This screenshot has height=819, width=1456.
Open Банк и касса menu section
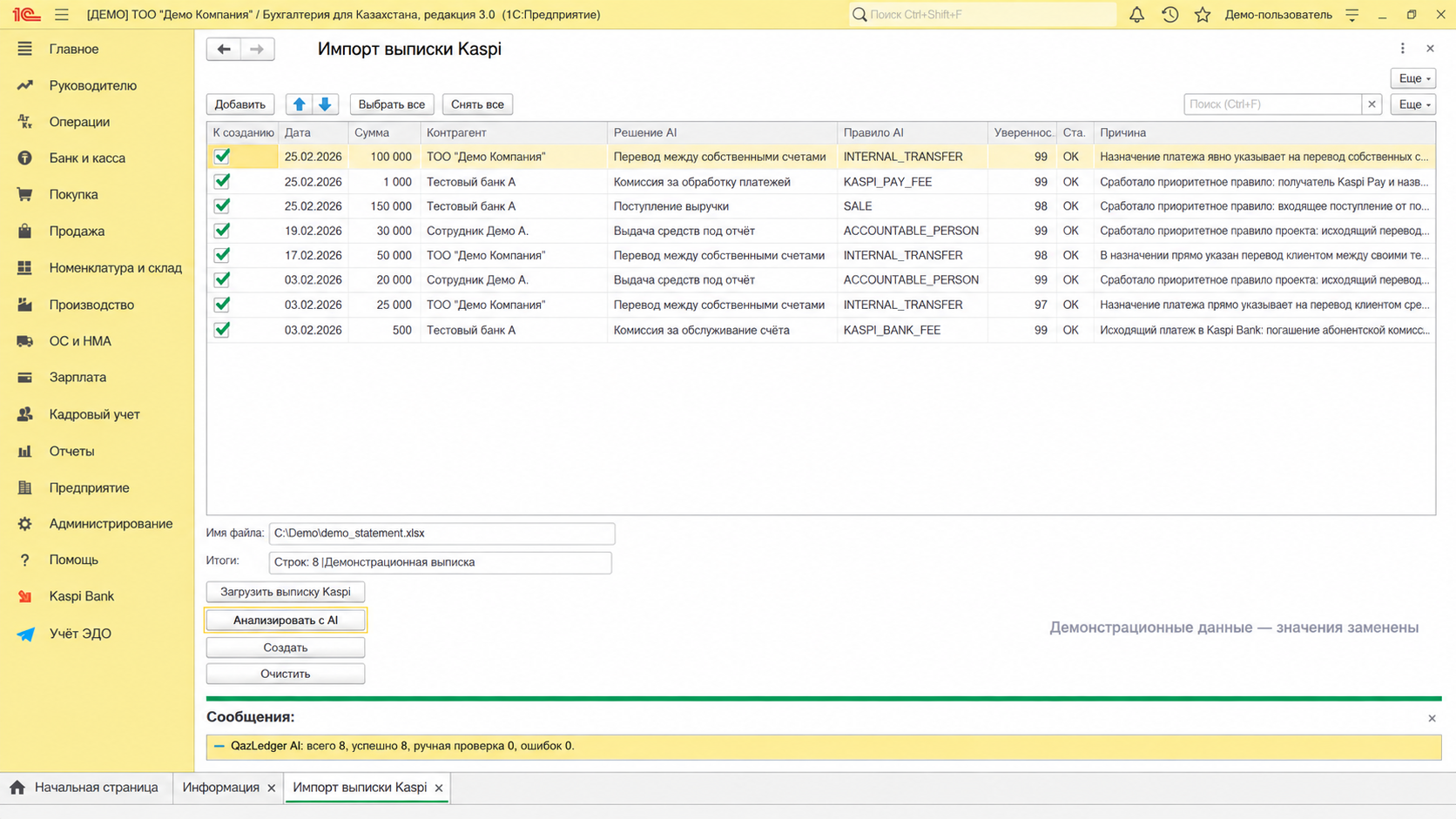(87, 158)
